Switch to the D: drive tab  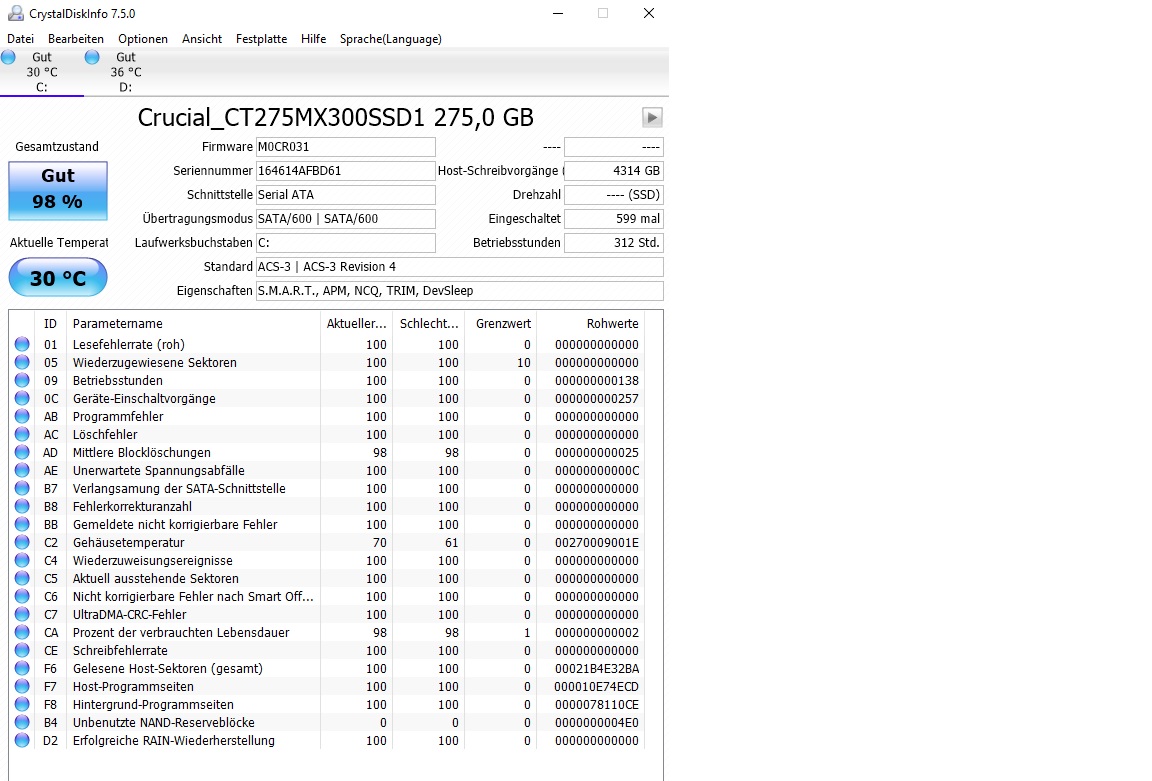pyautogui.click(x=126, y=72)
